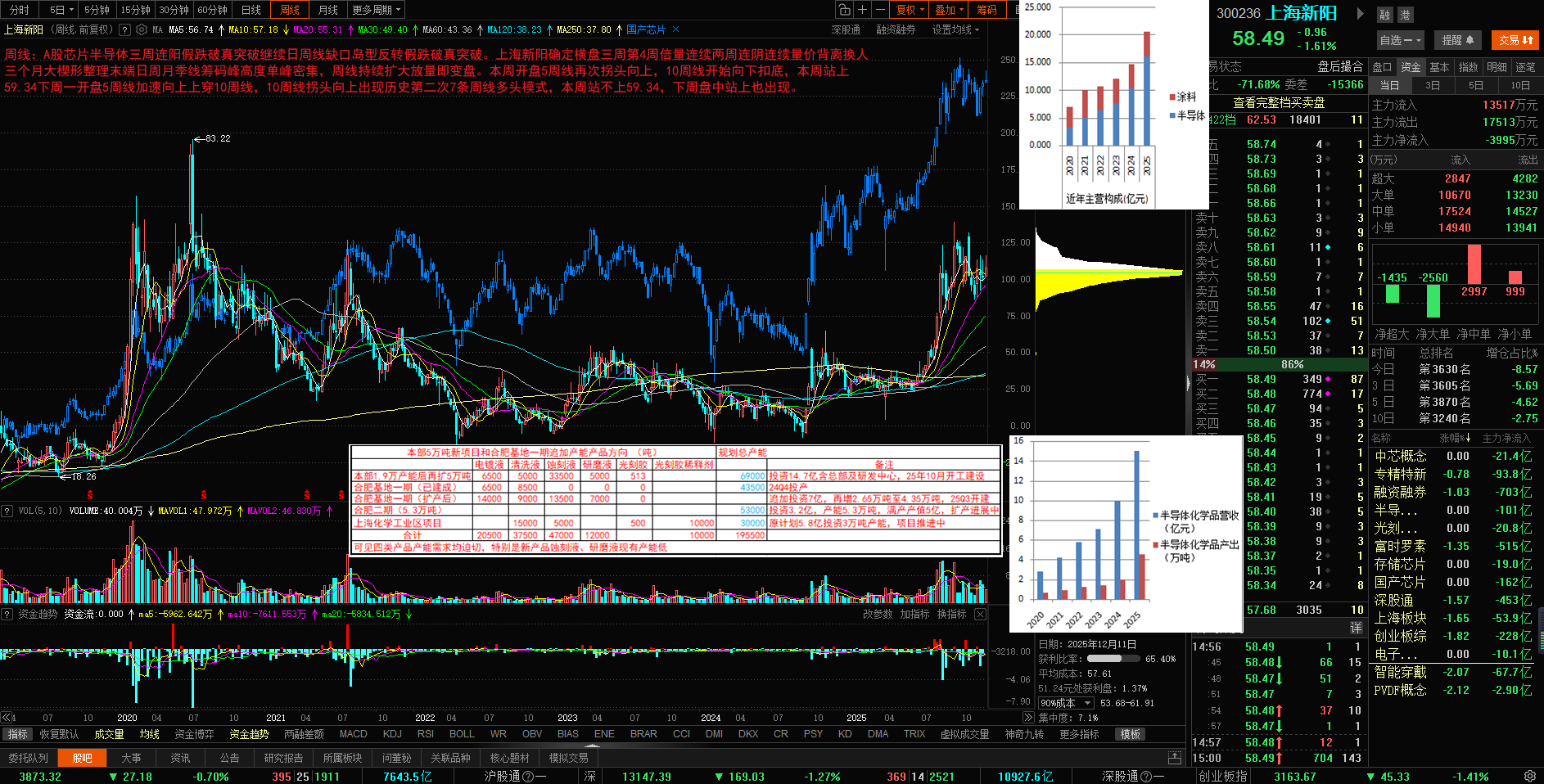This screenshot has width=1544, height=784.
Task: Click the arrow next to 上海新阳 stock name
Action: click(x=1360, y=13)
